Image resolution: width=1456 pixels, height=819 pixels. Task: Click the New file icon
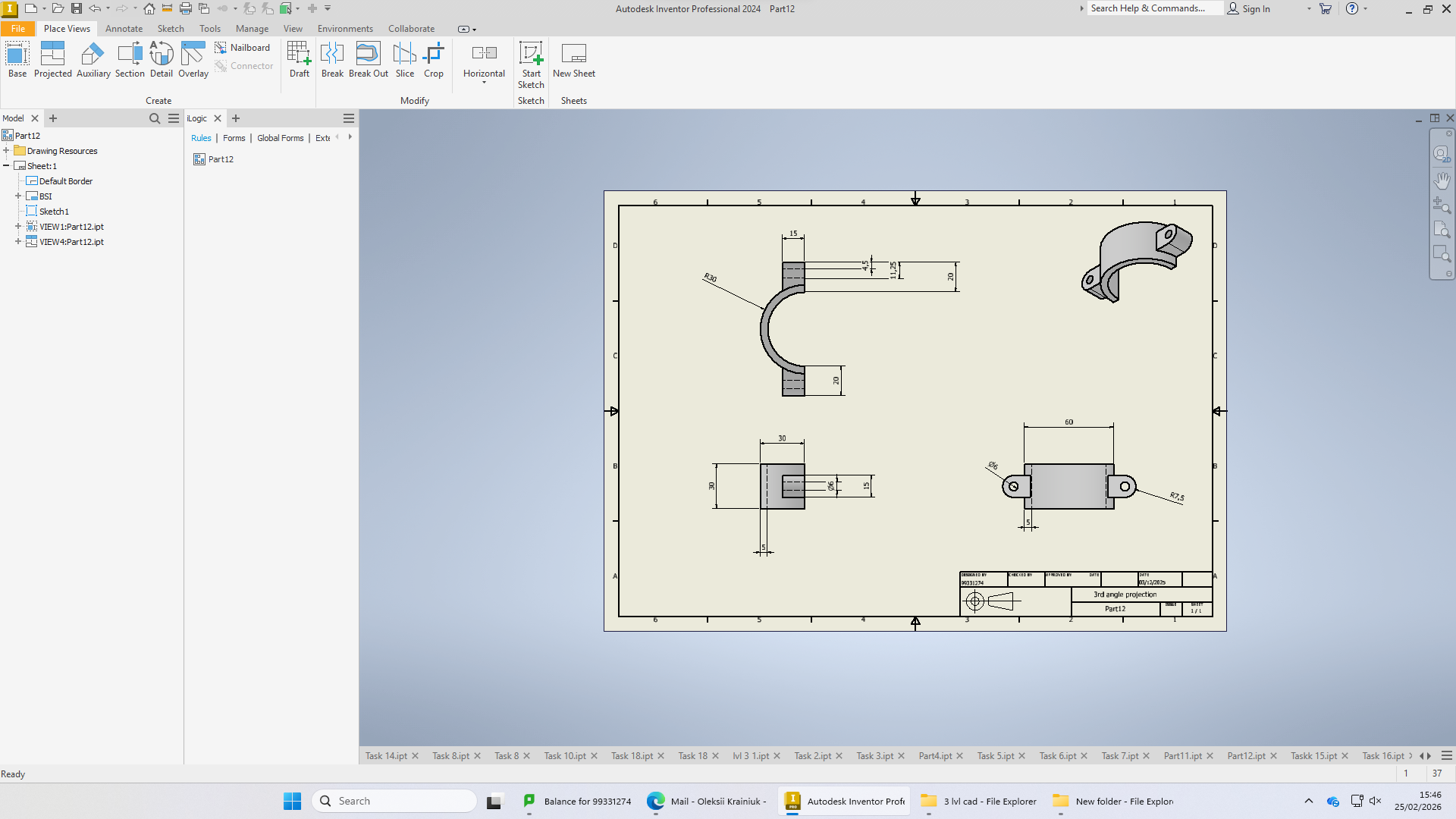point(31,8)
